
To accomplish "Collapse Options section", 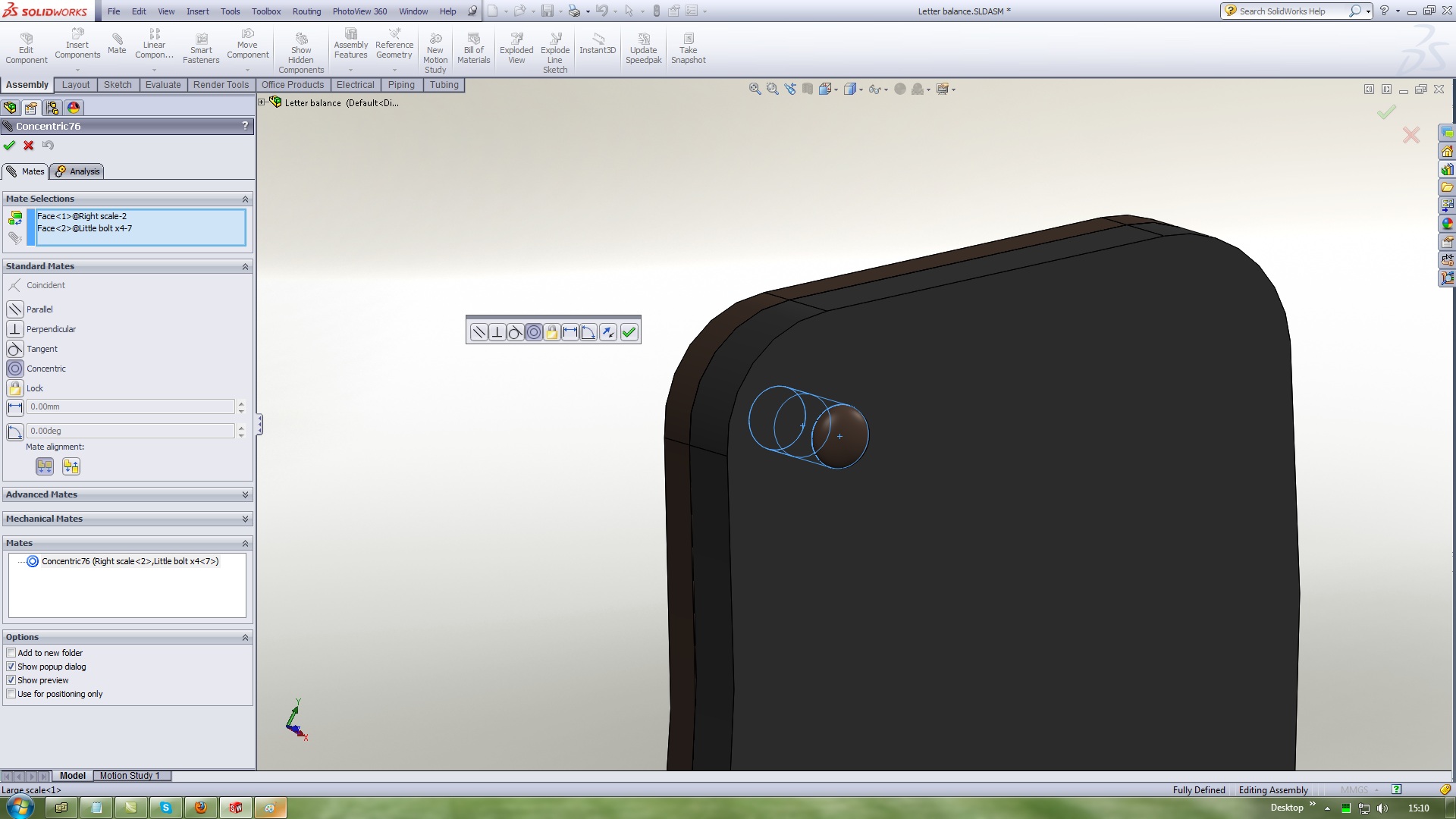I will coord(245,637).
